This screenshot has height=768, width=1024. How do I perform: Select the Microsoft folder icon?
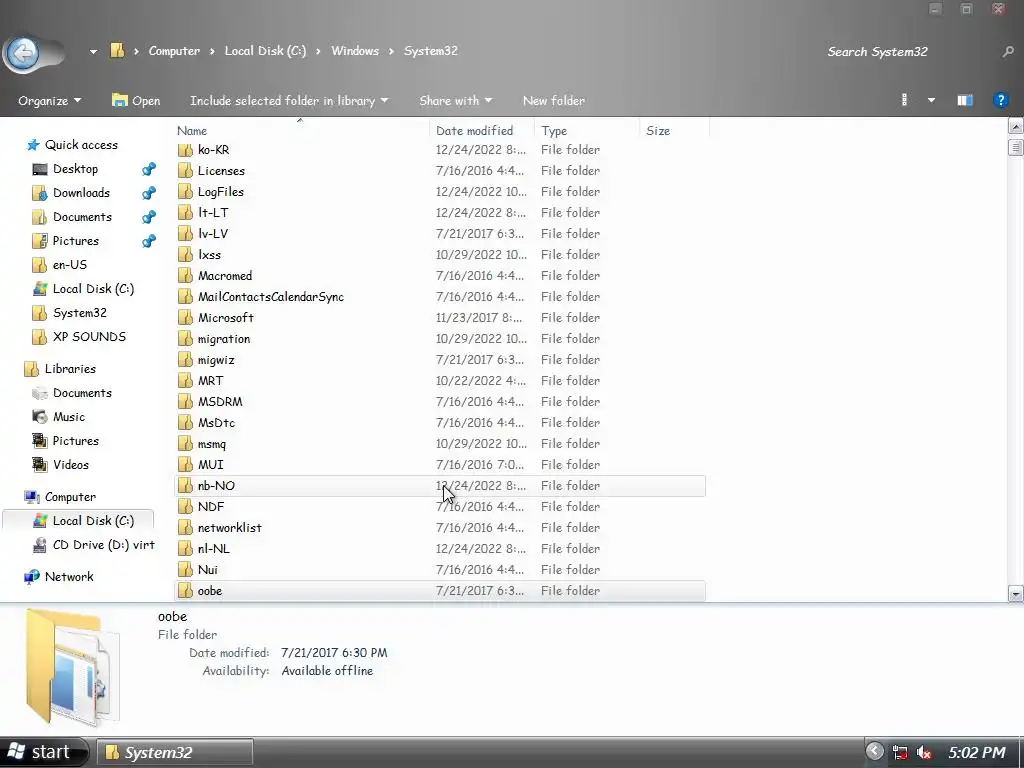coord(185,318)
